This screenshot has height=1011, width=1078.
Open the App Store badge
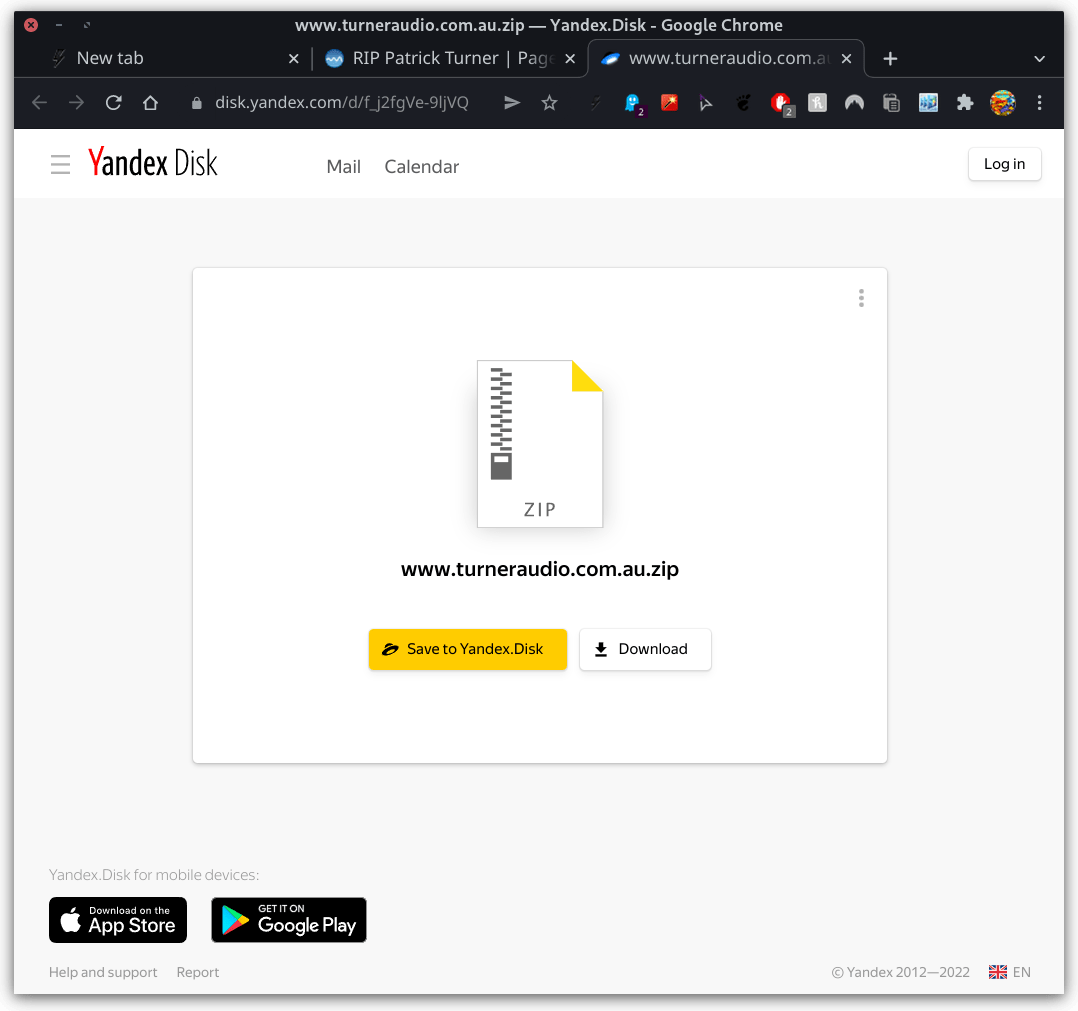118,920
